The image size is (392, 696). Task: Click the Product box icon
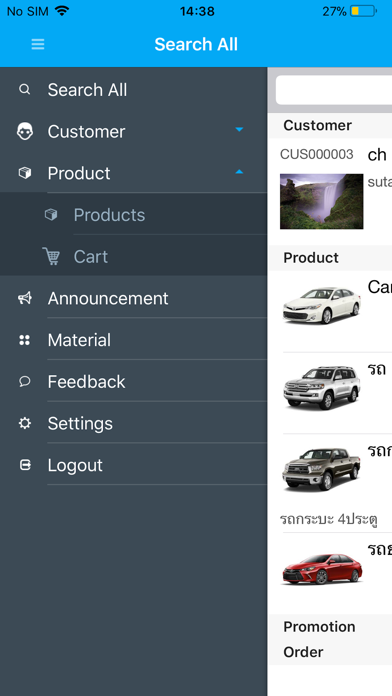(25, 173)
